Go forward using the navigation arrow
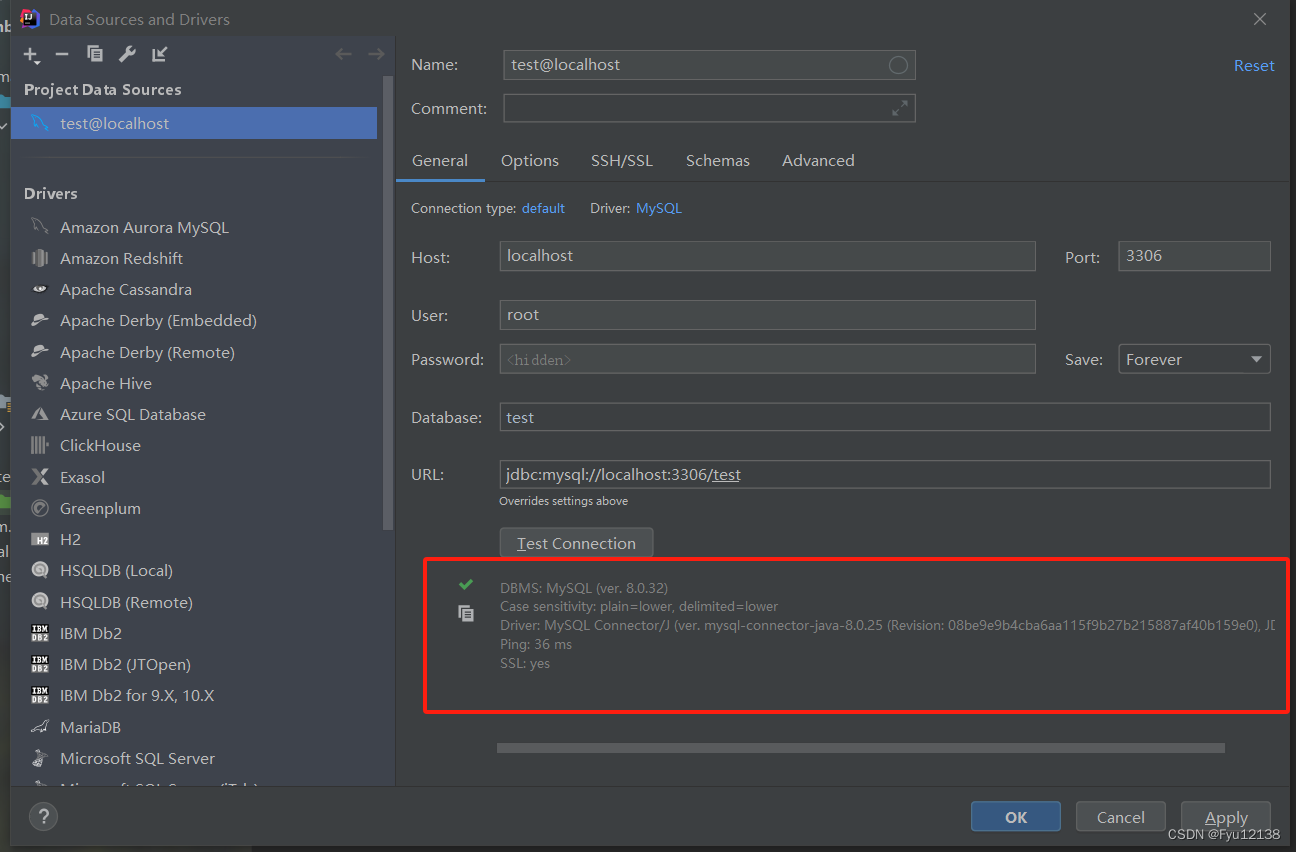Image resolution: width=1296 pixels, height=852 pixels. tap(375, 54)
